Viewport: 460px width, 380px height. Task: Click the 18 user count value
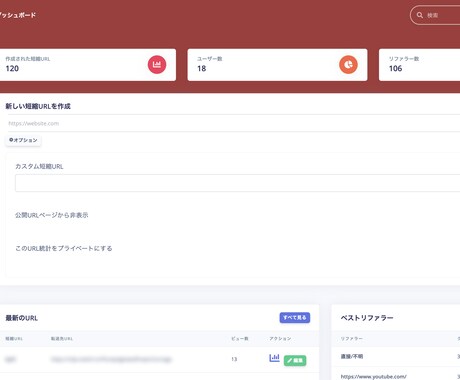pyautogui.click(x=201, y=69)
